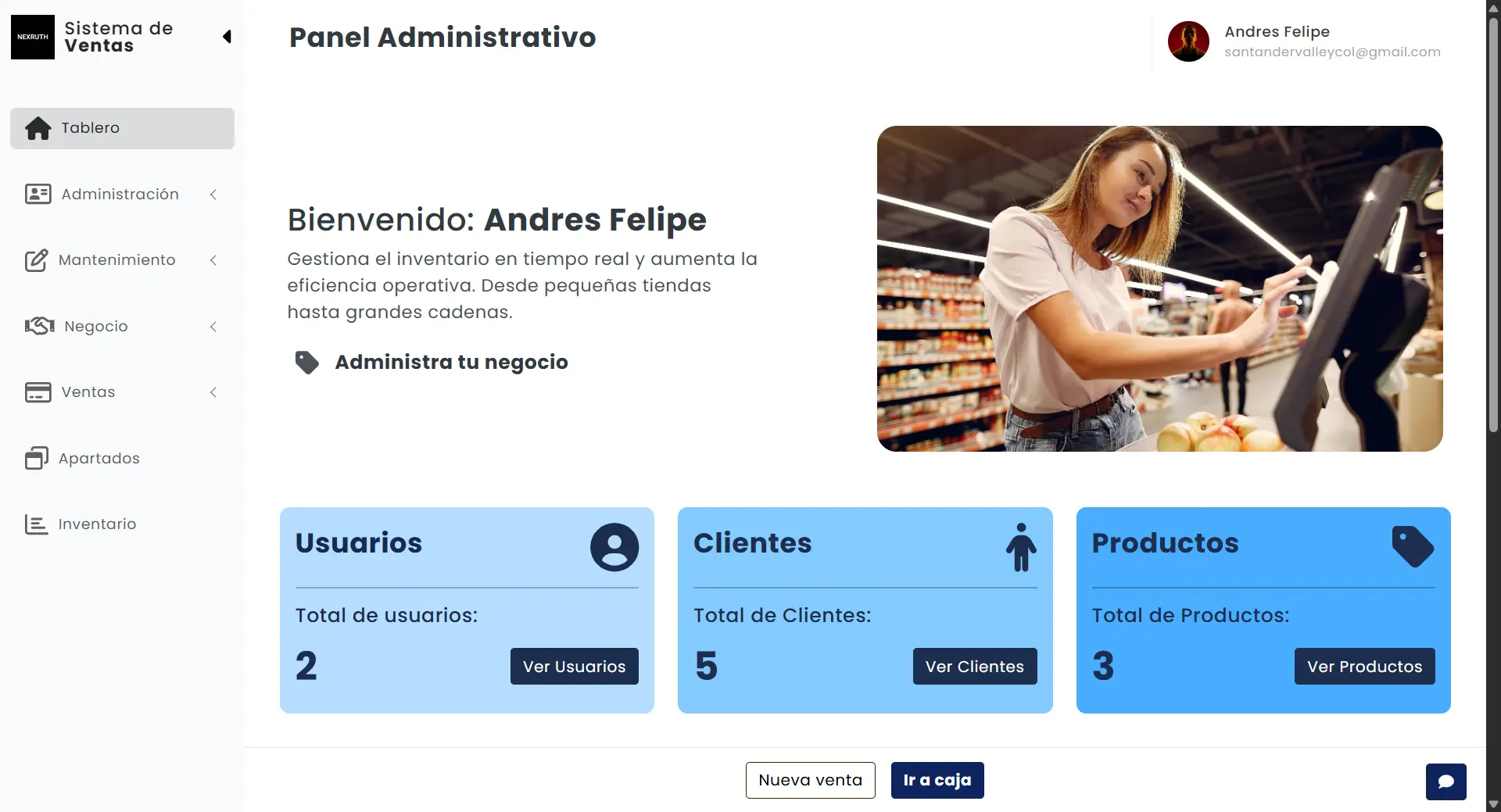The height and width of the screenshot is (812, 1501).
Task: Open the chat bubble button
Action: [x=1445, y=782]
